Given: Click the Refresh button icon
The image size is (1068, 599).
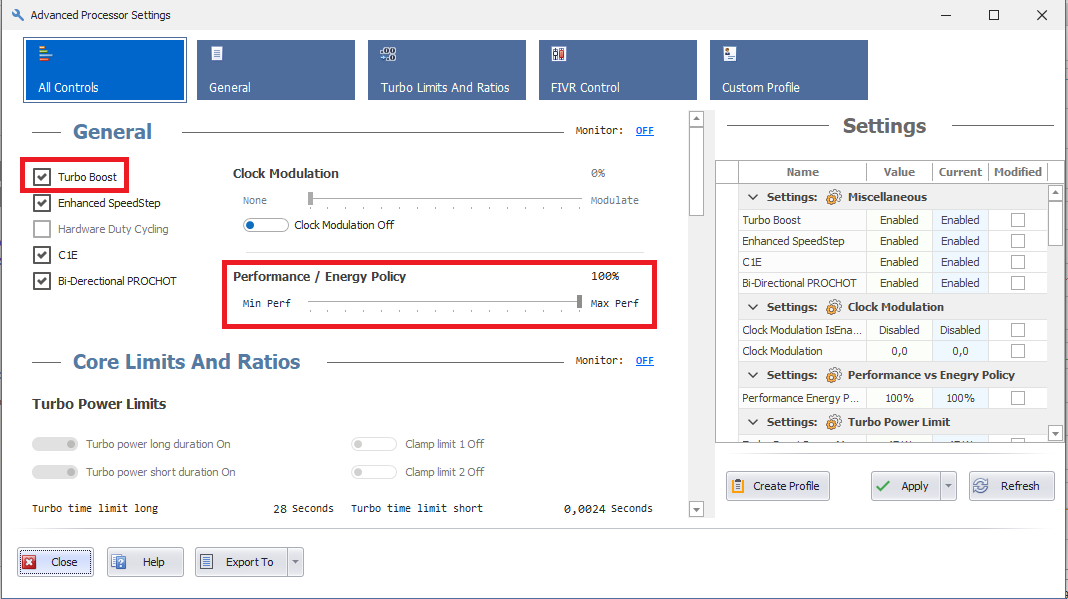Looking at the screenshot, I should click(x=981, y=486).
